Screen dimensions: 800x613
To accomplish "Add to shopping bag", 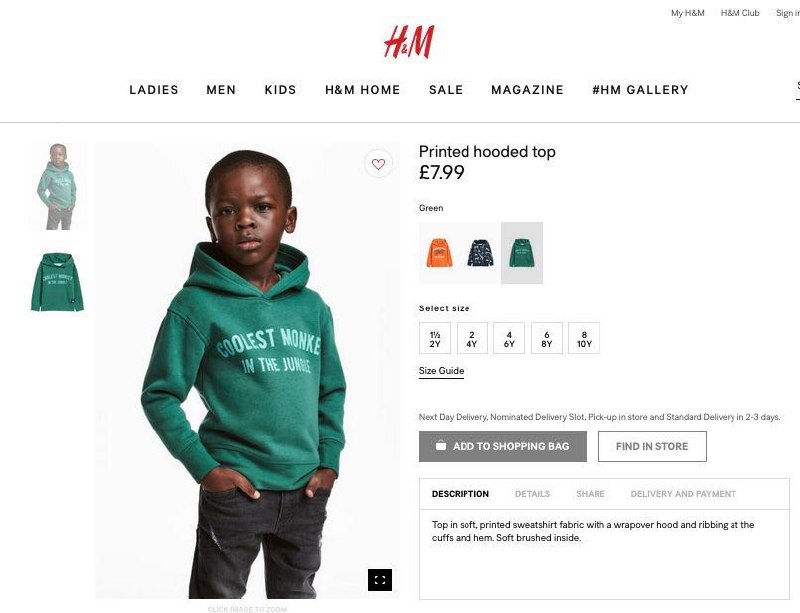I will [503, 447].
